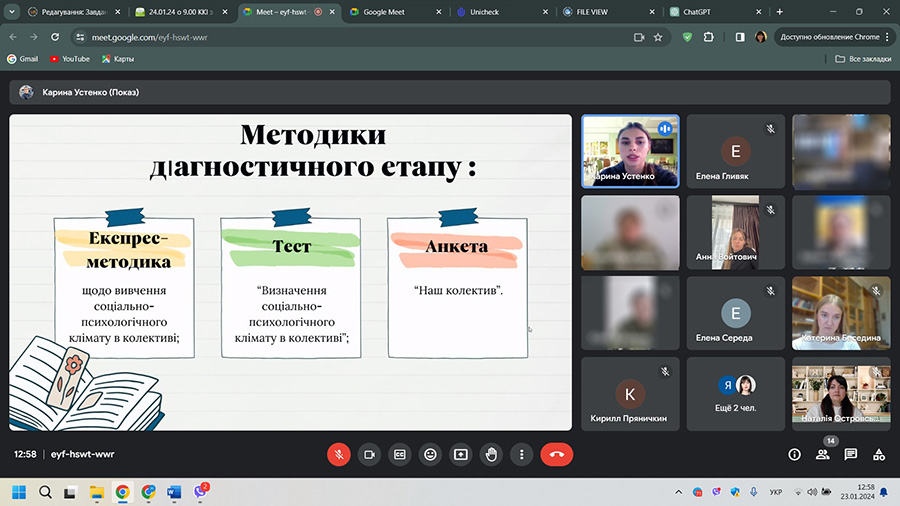The image size is (900, 506).
Task: Open meeting details info icon
Action: pos(795,454)
